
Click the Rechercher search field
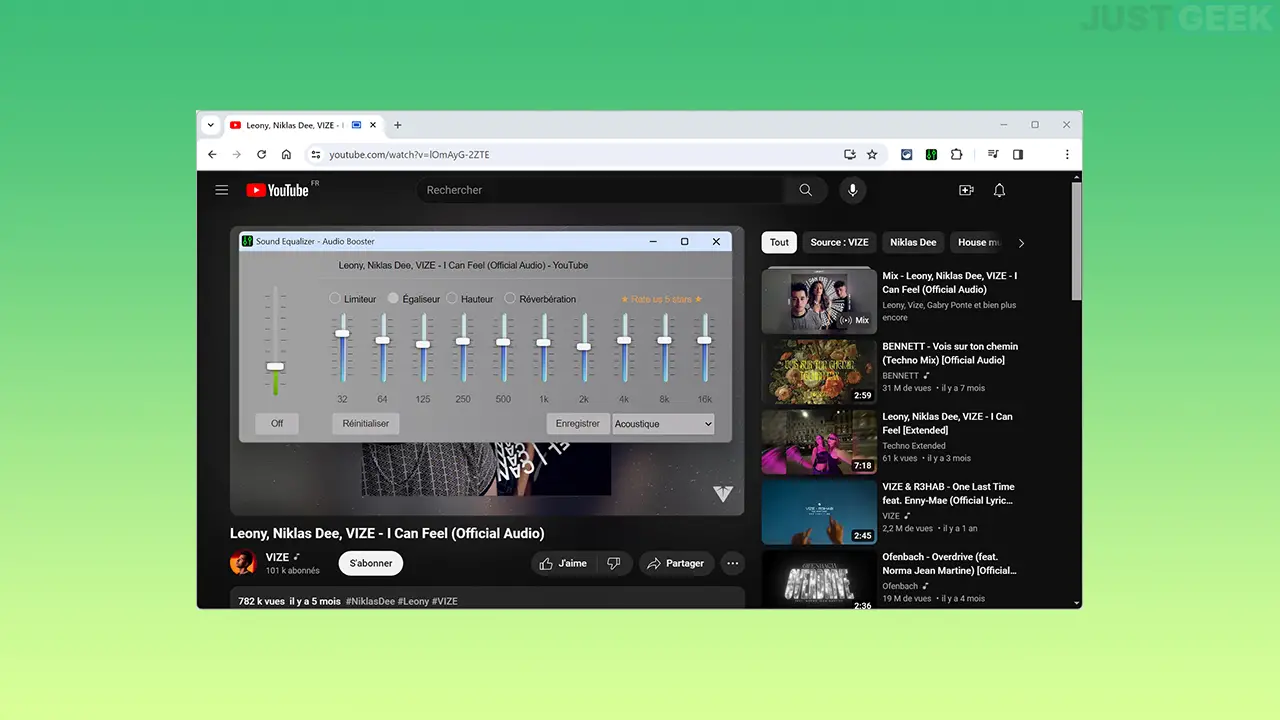600,190
